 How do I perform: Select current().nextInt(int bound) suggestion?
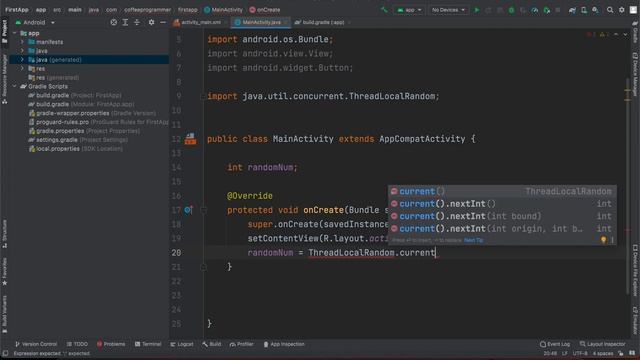pyautogui.click(x=502, y=216)
